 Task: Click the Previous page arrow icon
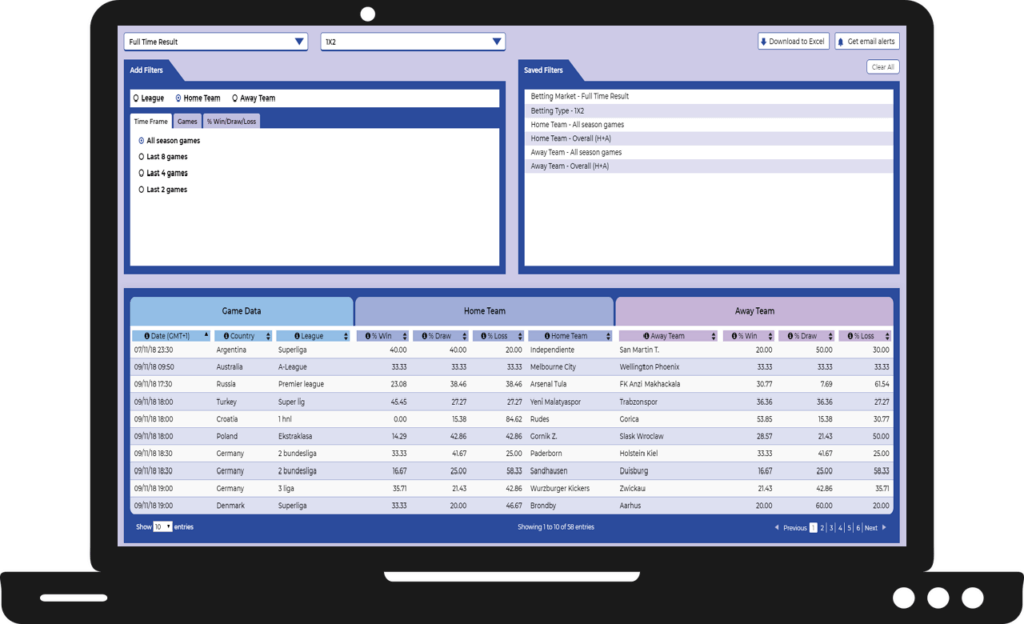click(x=777, y=527)
